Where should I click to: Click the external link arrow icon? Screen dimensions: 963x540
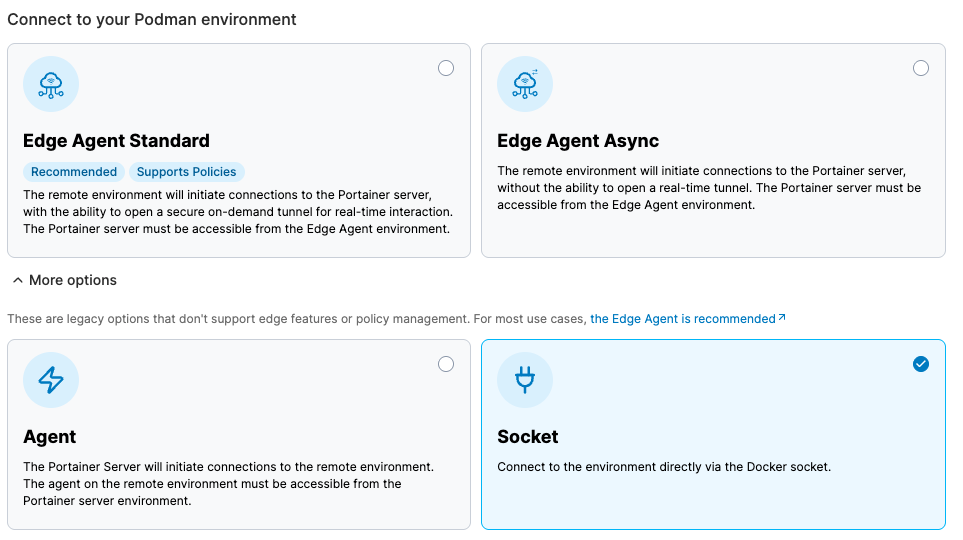pyautogui.click(x=782, y=318)
